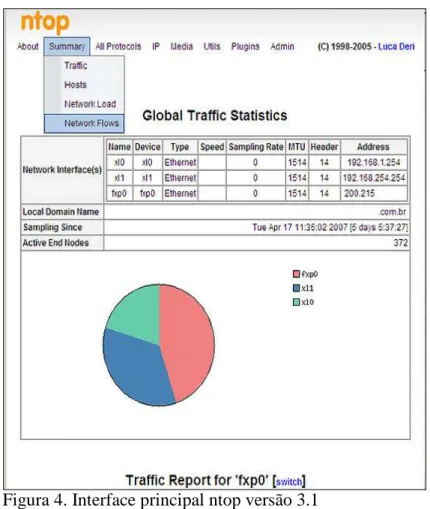
Task: Click the Network Interface(s) label
Action: coord(62,170)
